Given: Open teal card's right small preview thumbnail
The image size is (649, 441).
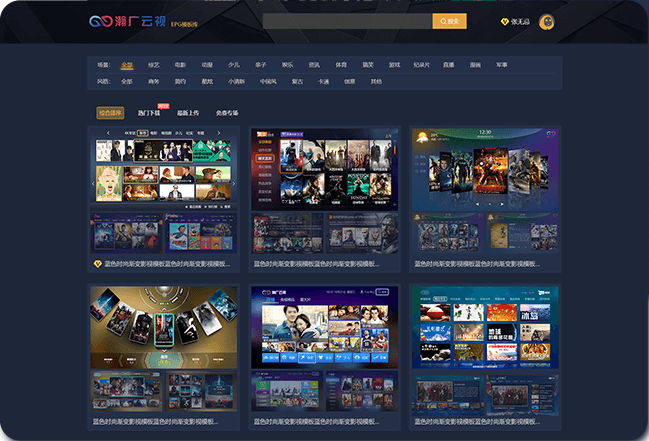Looking at the screenshot, I should point(523,395).
